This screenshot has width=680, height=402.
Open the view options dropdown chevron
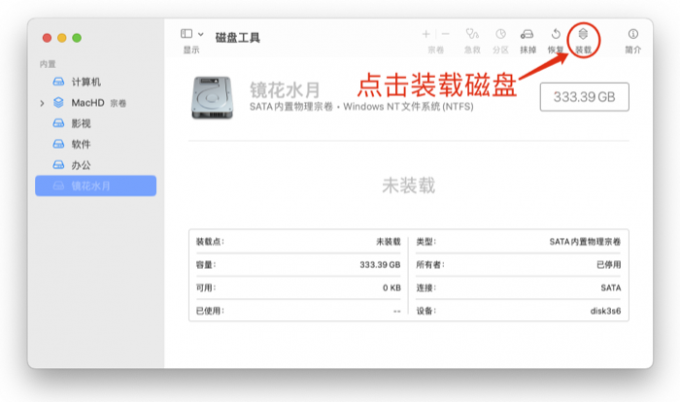201,34
